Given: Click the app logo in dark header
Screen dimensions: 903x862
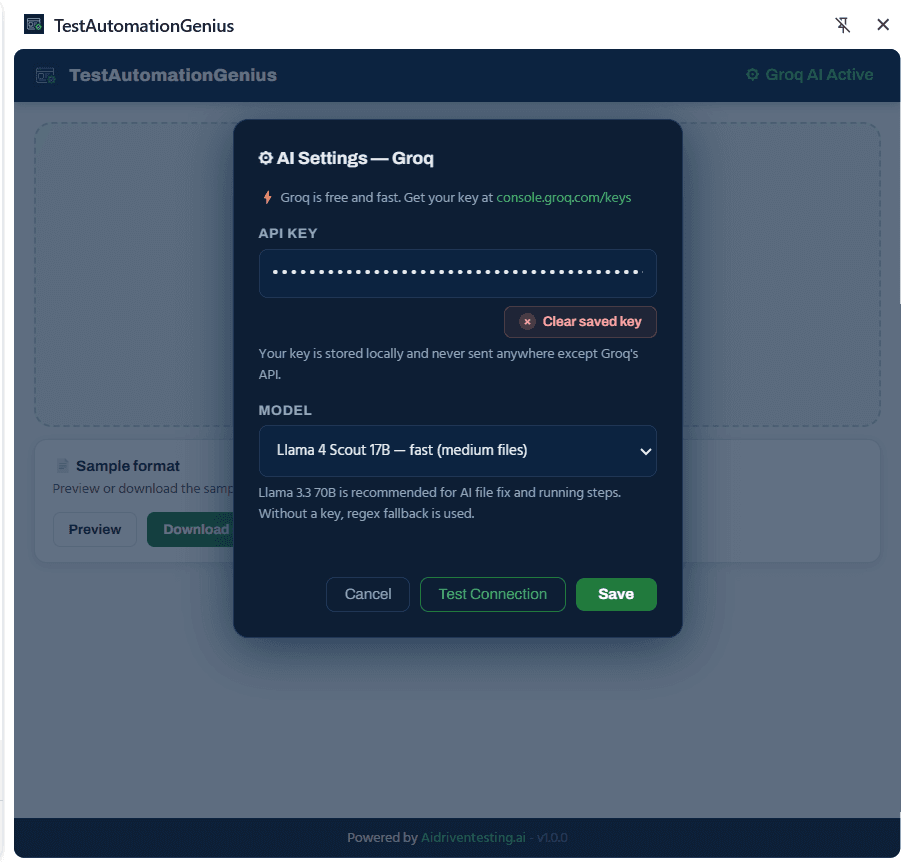Looking at the screenshot, I should 45,75.
